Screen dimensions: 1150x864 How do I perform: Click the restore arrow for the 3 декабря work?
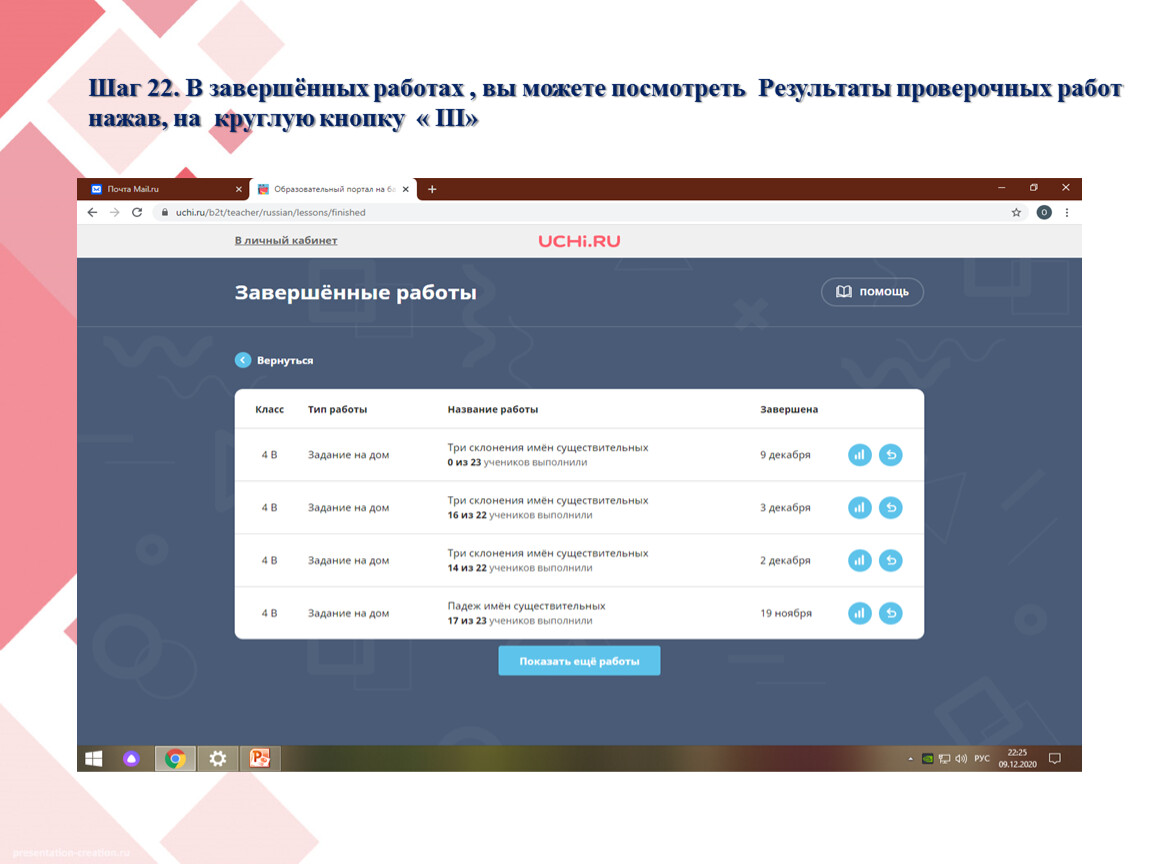tap(890, 508)
